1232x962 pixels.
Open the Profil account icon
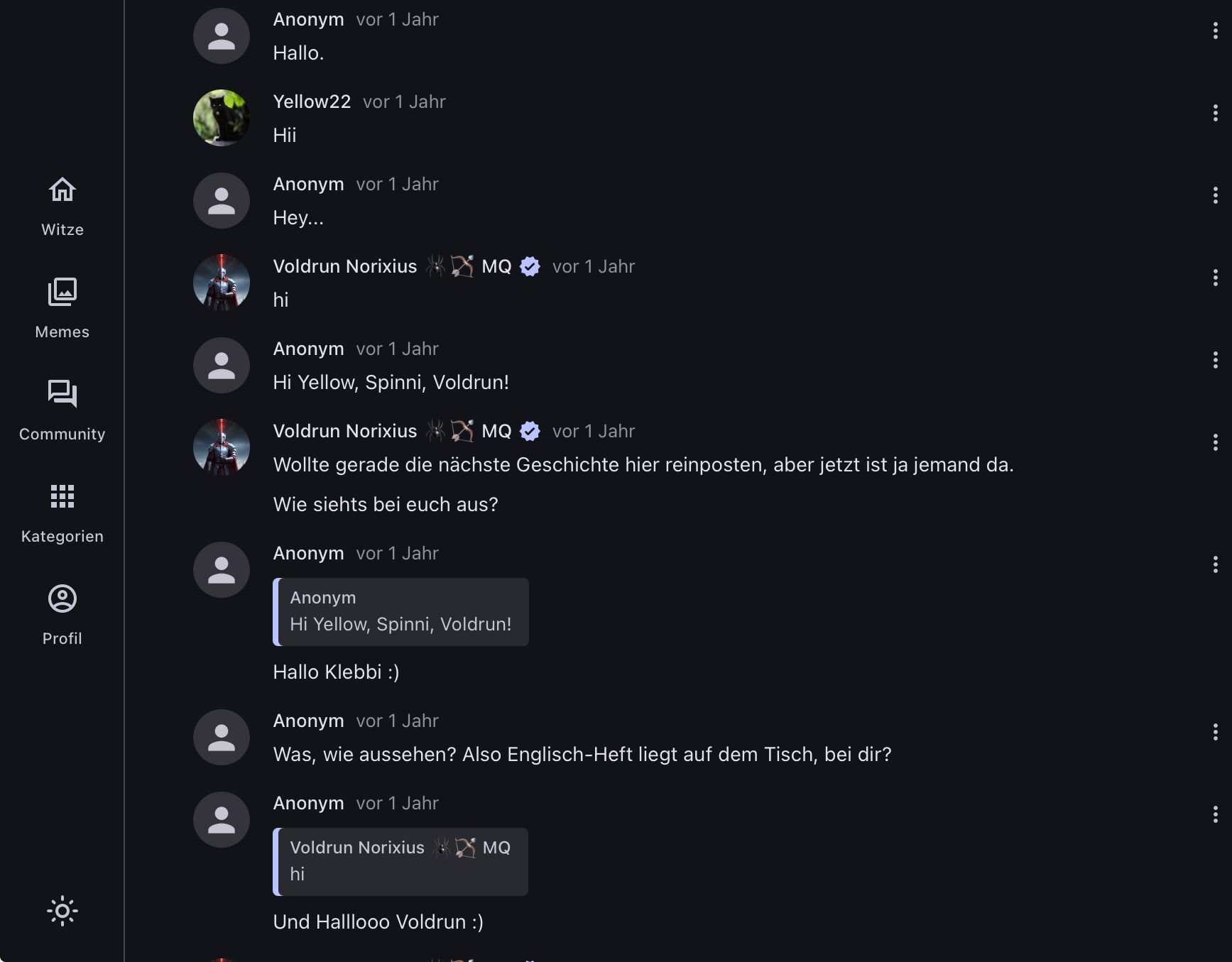pyautogui.click(x=62, y=598)
